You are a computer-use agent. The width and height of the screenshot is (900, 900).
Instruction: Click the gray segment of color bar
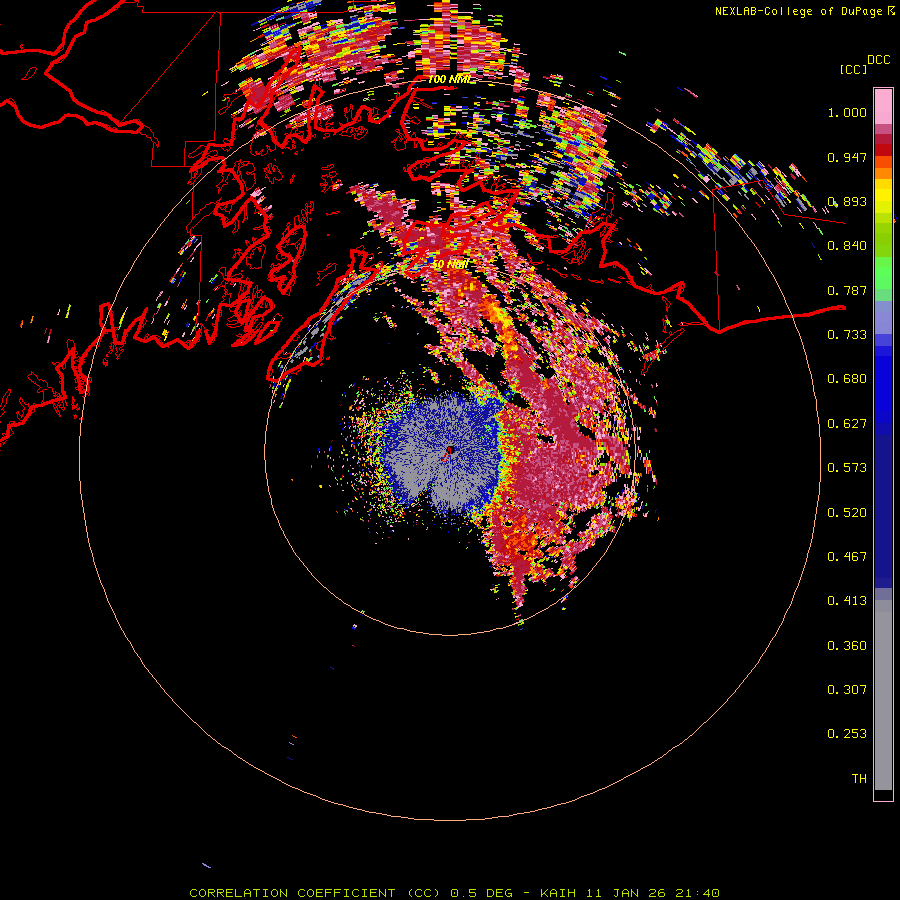click(x=883, y=695)
